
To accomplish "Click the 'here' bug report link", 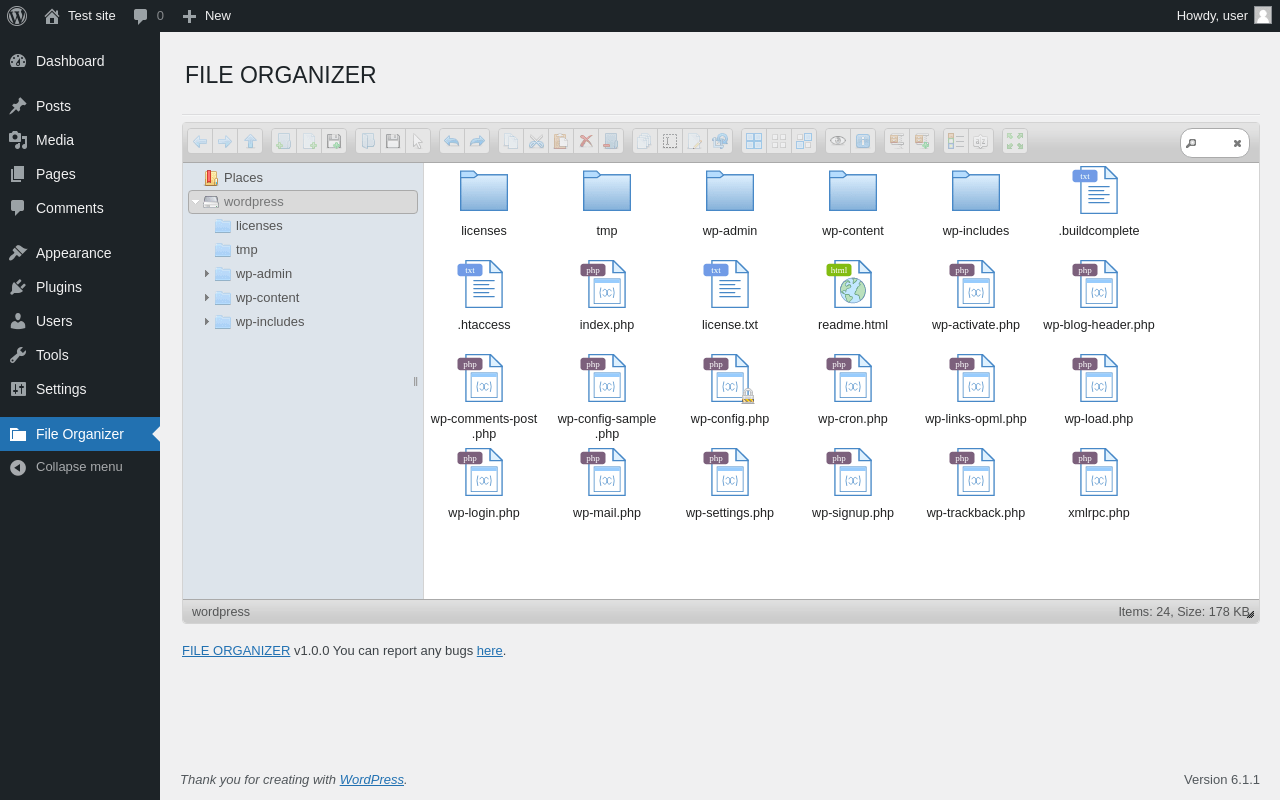I will [489, 651].
